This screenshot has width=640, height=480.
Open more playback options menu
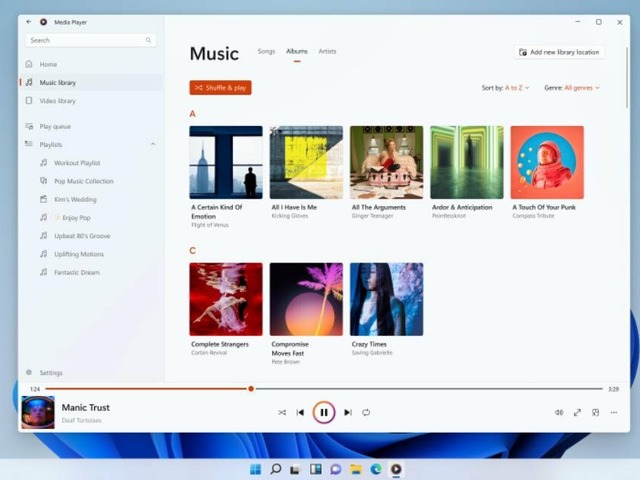(614, 412)
